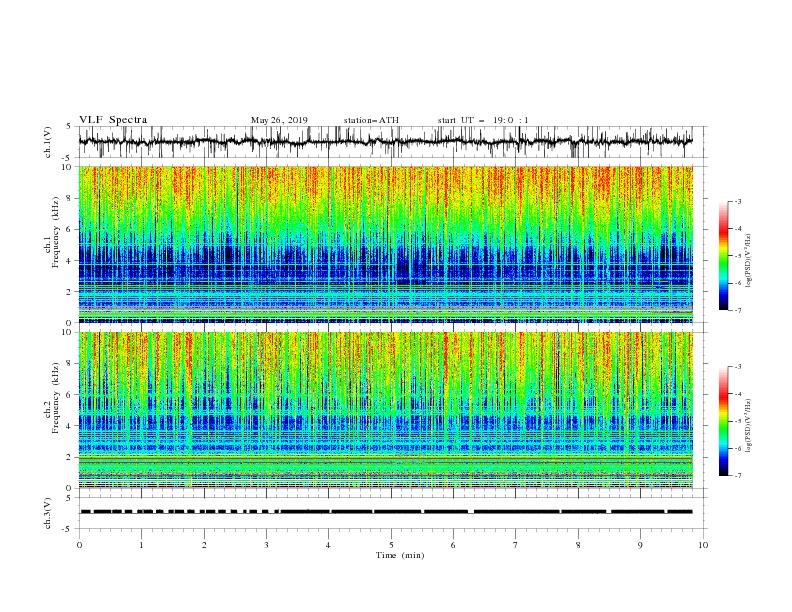Click the "-3" label on ch.1 colorbar
This screenshot has width=792, height=612.
(x=738, y=201)
